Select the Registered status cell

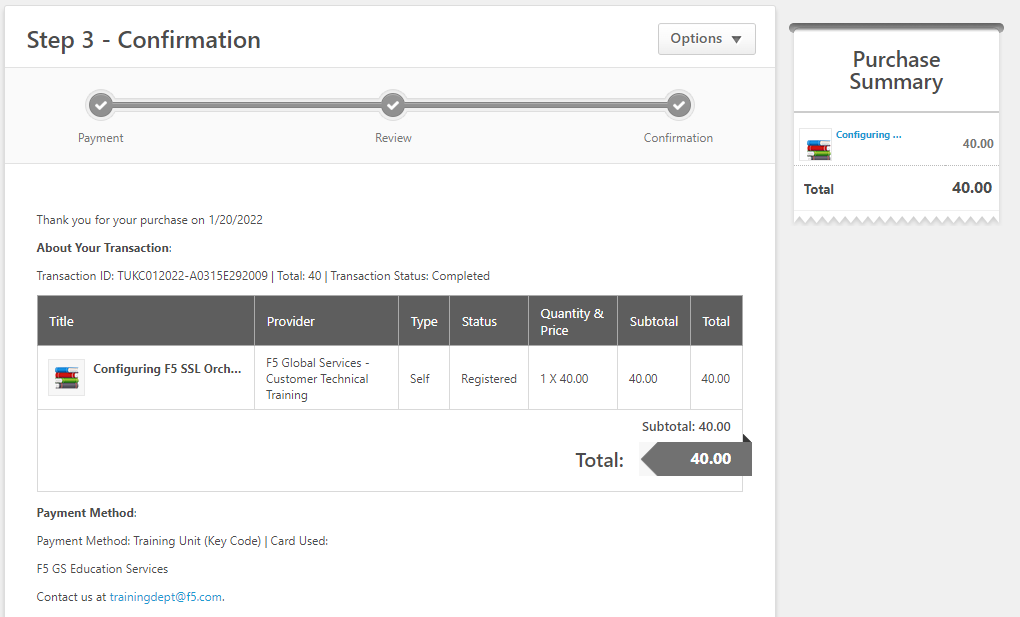[x=489, y=378]
